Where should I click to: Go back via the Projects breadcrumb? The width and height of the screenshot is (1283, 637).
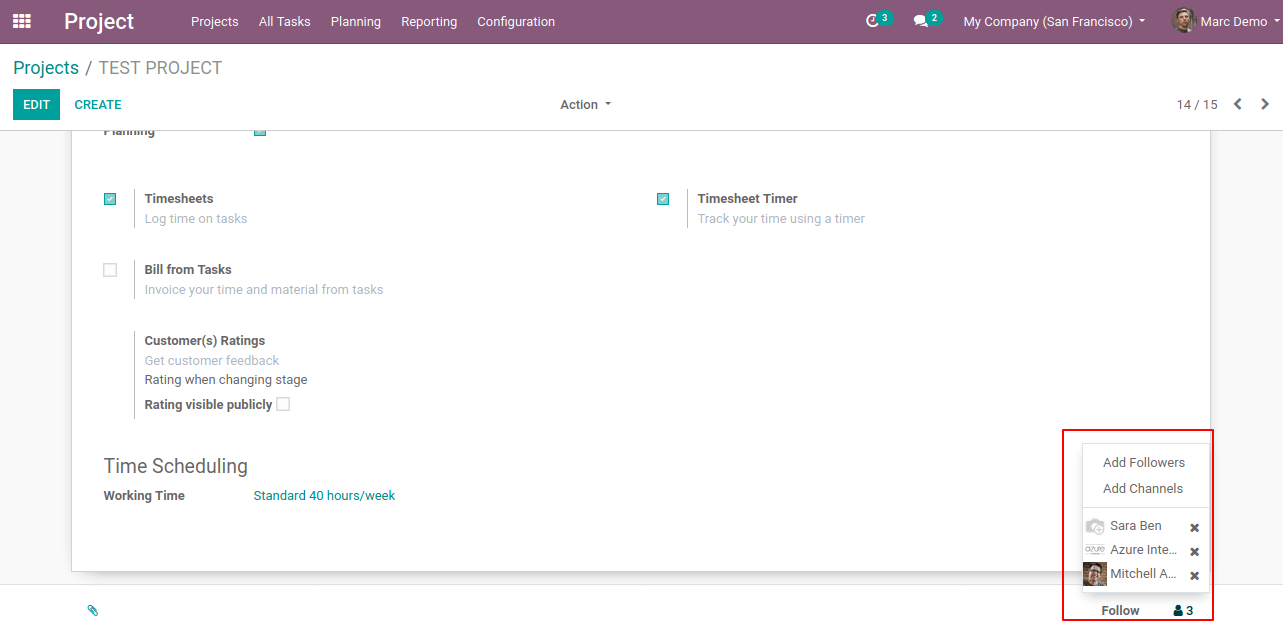click(x=46, y=68)
